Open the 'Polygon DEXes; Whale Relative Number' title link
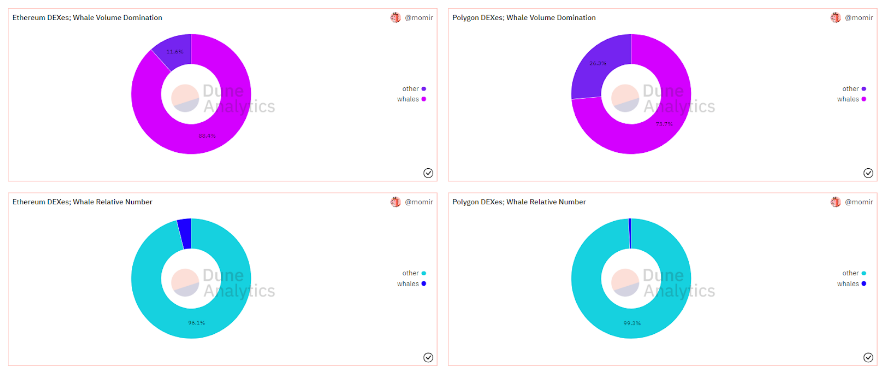The image size is (887, 375). pos(519,202)
